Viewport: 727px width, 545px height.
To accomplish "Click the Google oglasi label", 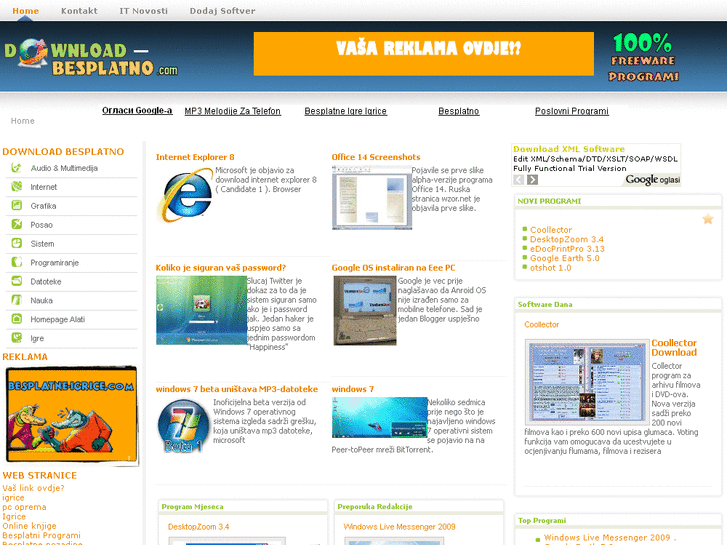I will point(653,180).
